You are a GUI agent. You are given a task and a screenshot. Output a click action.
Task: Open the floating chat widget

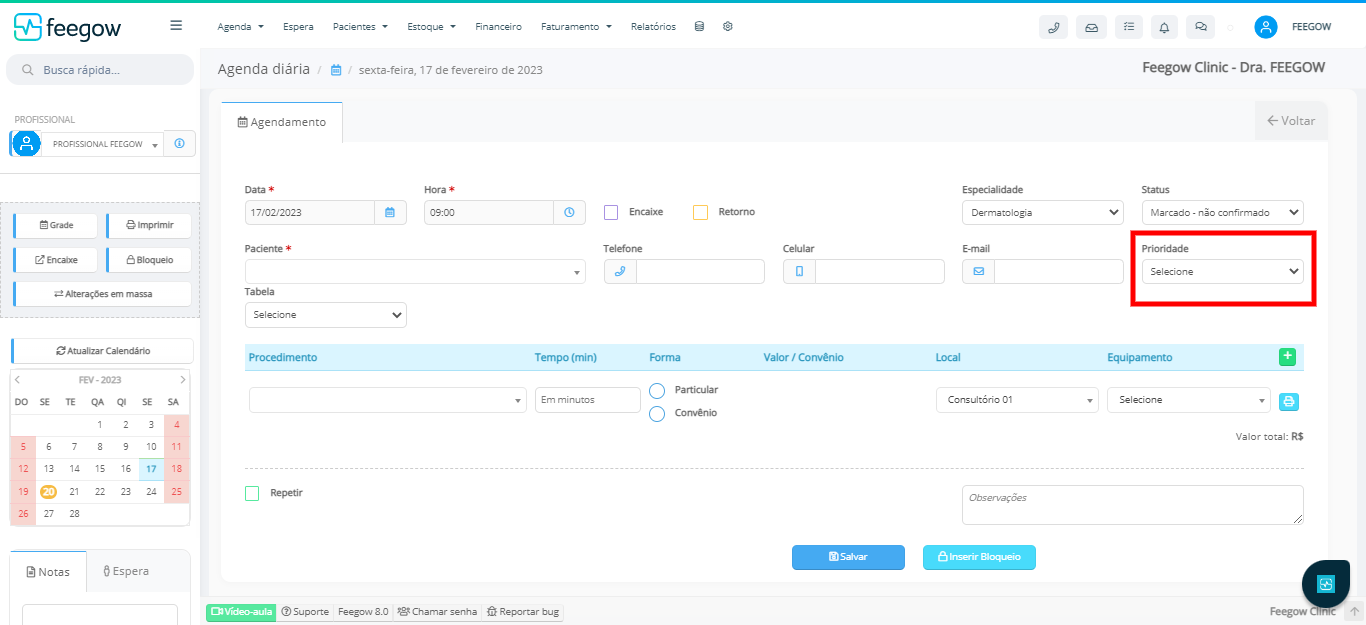[x=1326, y=584]
